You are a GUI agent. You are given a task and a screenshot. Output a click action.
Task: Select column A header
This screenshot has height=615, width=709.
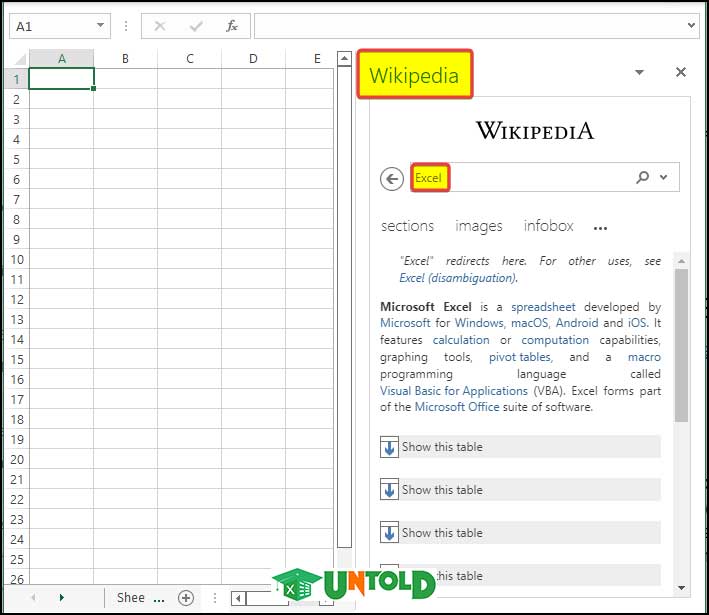[61, 58]
